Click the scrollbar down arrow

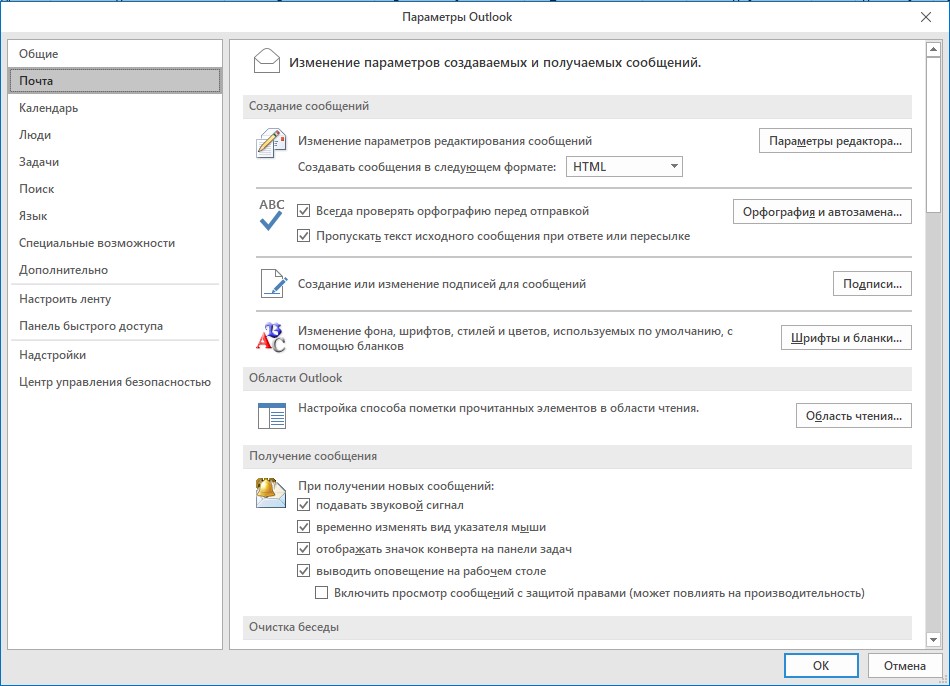click(x=933, y=639)
